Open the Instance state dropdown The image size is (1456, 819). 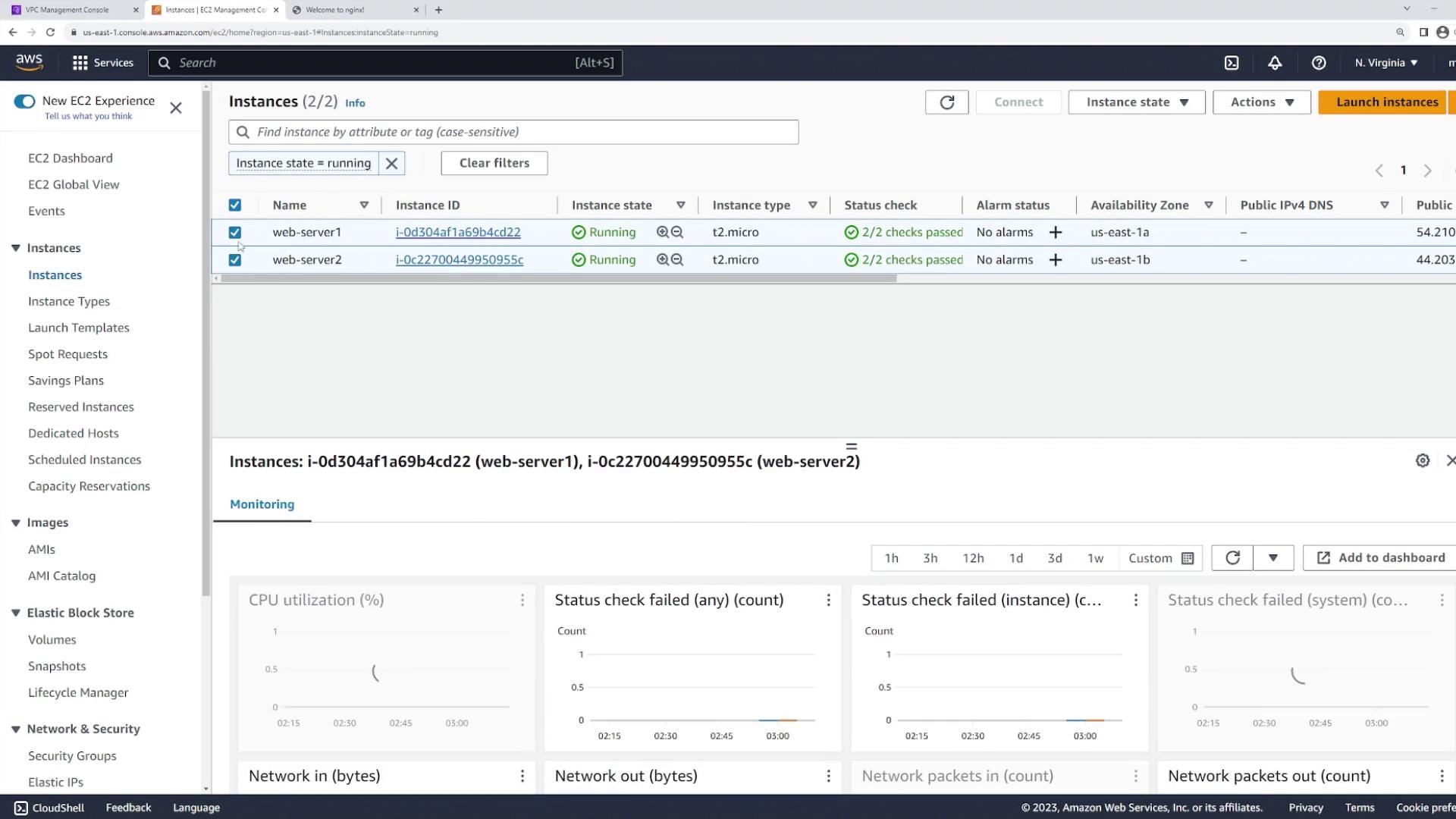1136,102
